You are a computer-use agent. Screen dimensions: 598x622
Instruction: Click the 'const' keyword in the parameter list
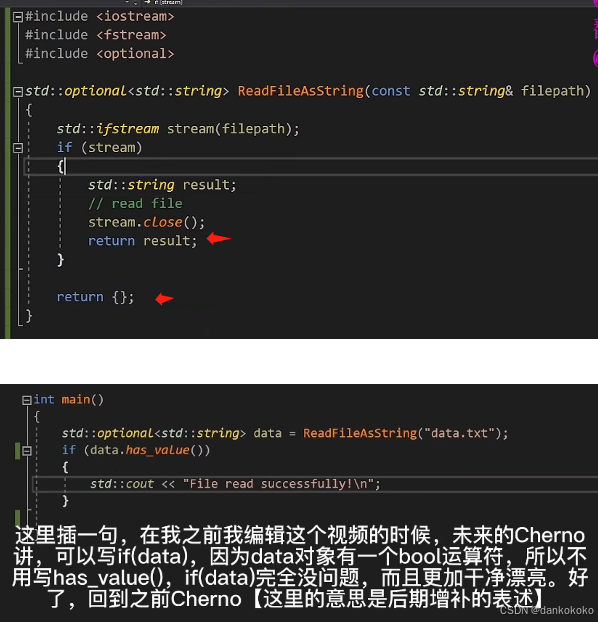[390, 91]
